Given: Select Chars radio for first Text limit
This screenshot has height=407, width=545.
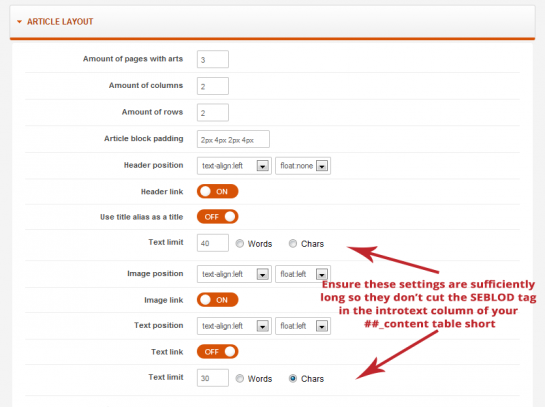Looking at the screenshot, I should [x=293, y=244].
